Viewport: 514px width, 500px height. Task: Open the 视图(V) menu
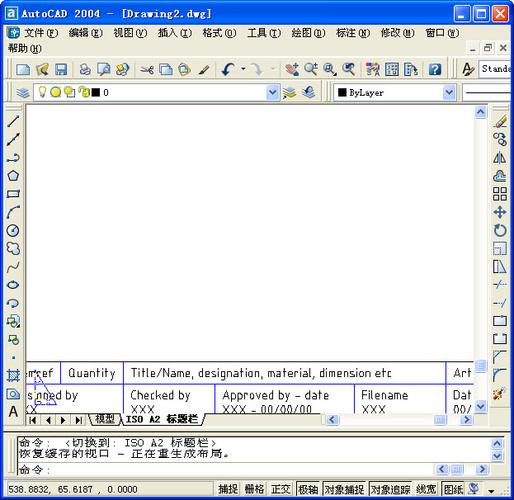pos(130,33)
